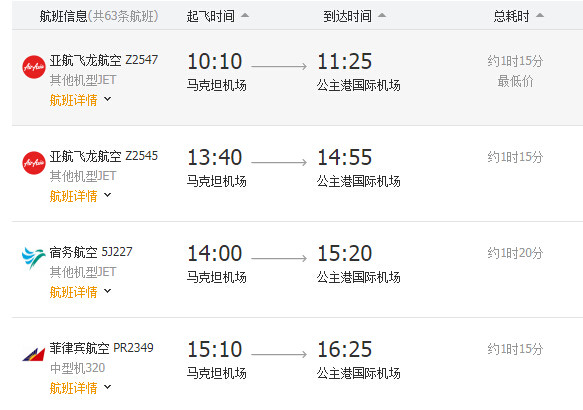Select the 15:10 departure time

(x=215, y=349)
